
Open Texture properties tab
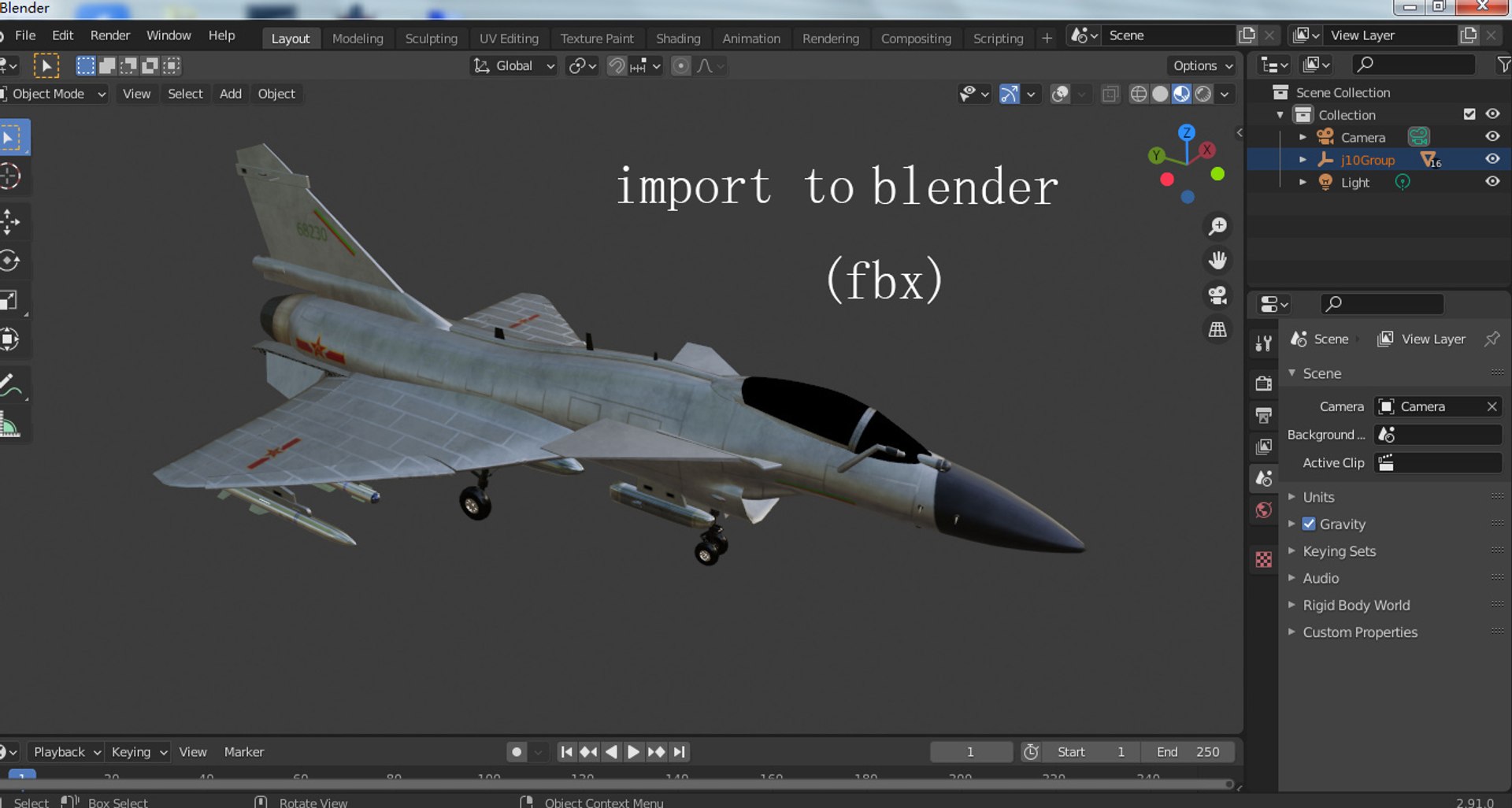coord(1264,559)
